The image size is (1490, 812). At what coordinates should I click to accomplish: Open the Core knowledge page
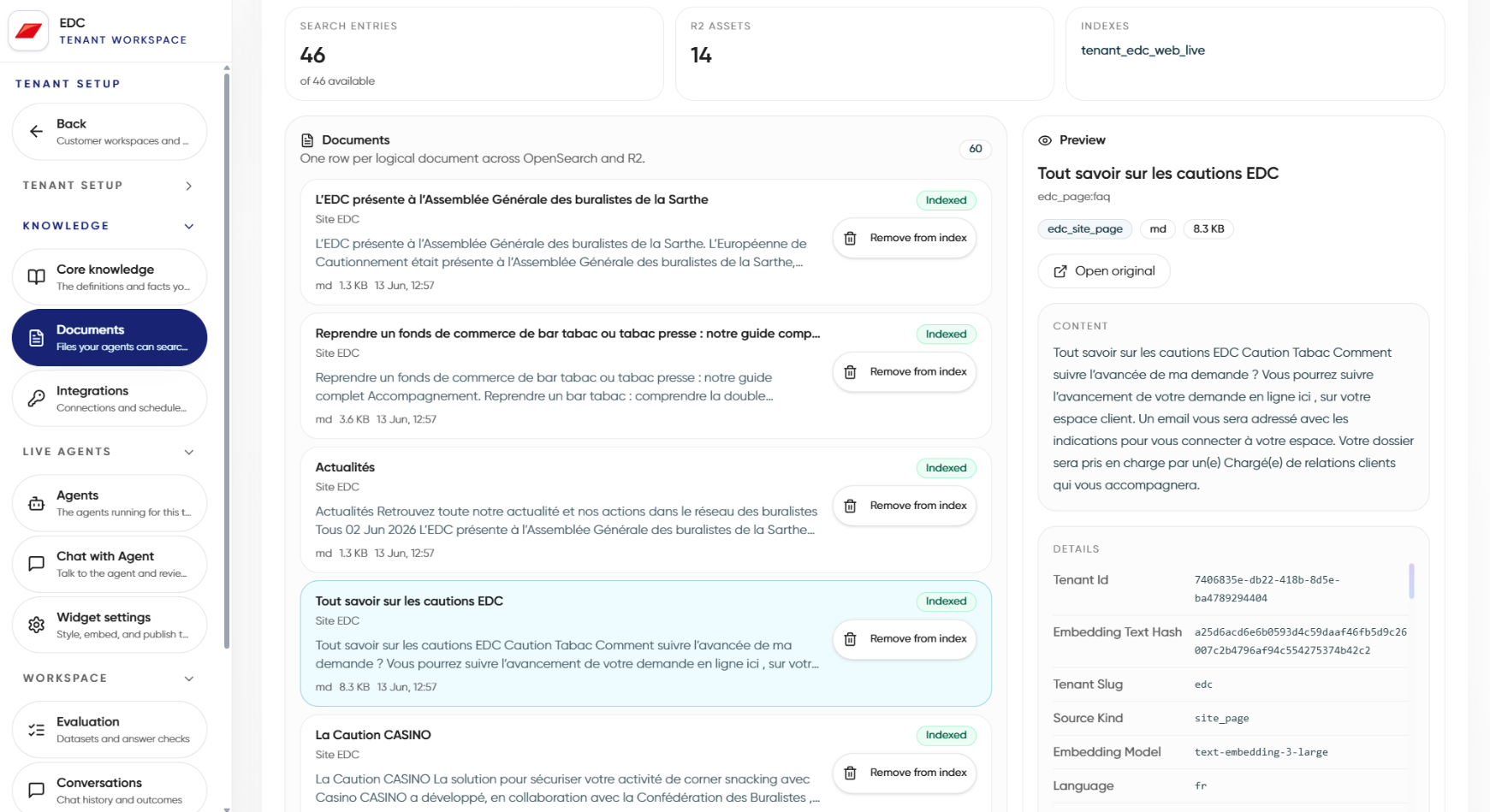[x=110, y=277]
